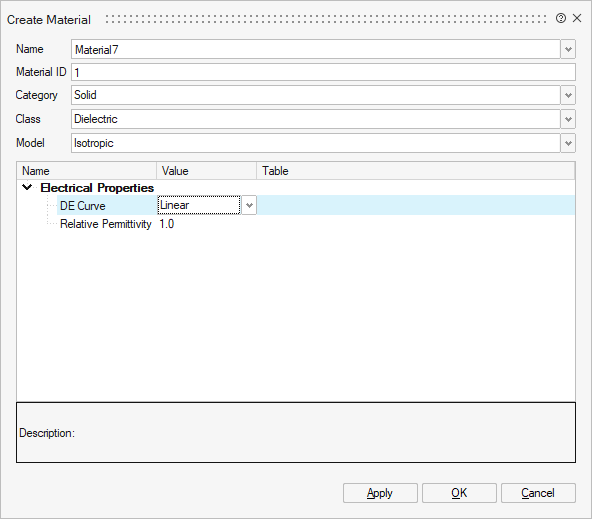Click the Material7 name field
The image size is (592, 519).
point(316,49)
